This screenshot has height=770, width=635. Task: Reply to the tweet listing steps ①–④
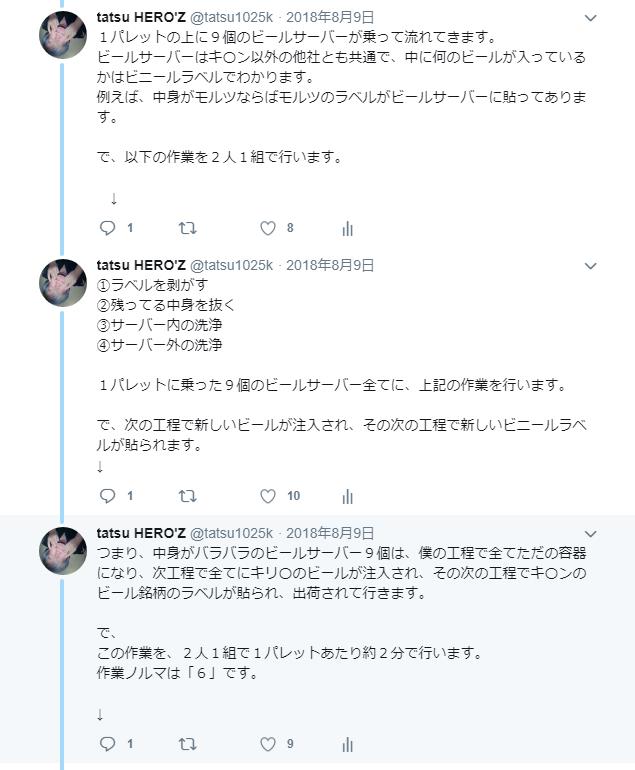(109, 495)
